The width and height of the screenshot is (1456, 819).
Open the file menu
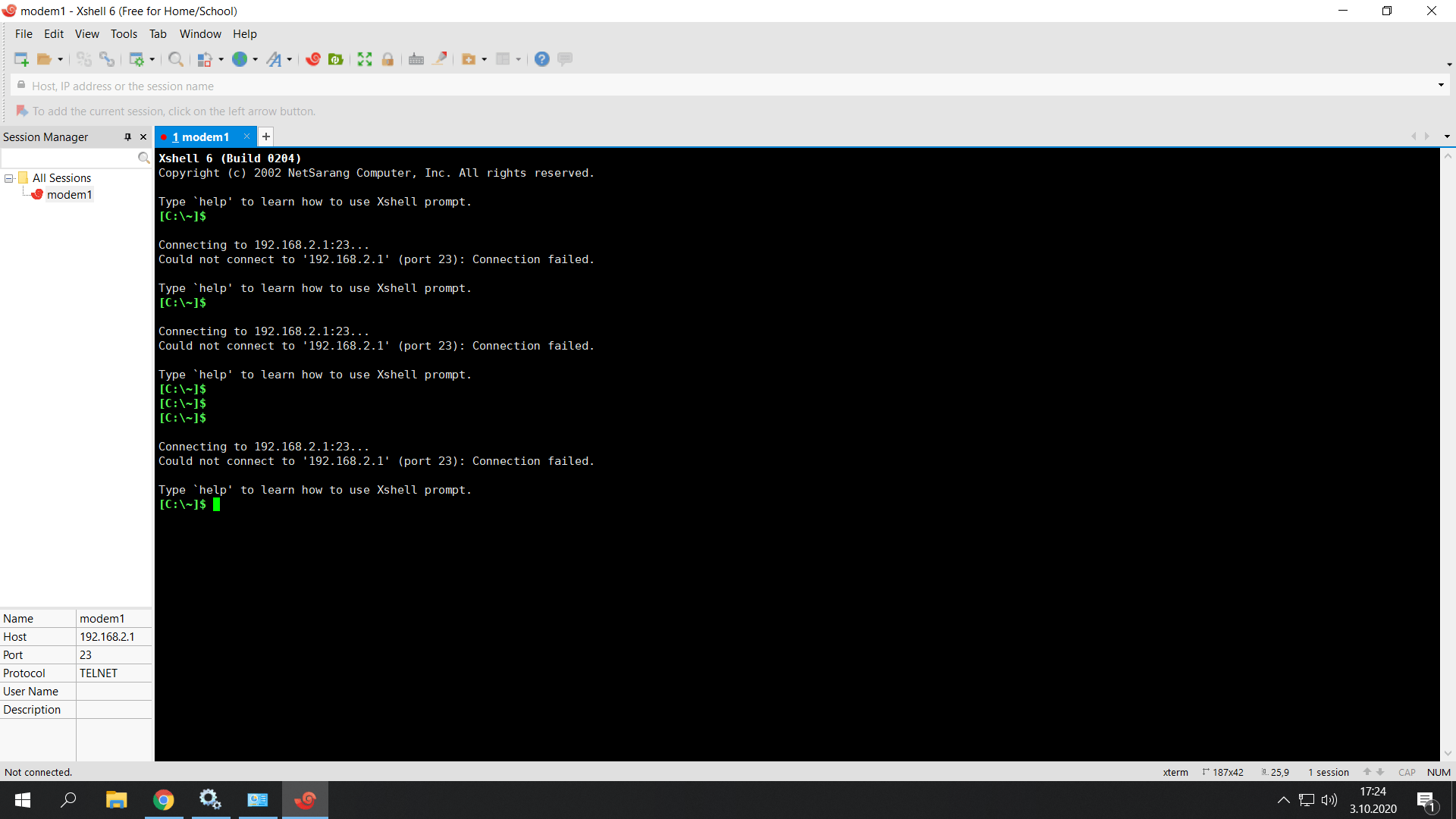(23, 33)
